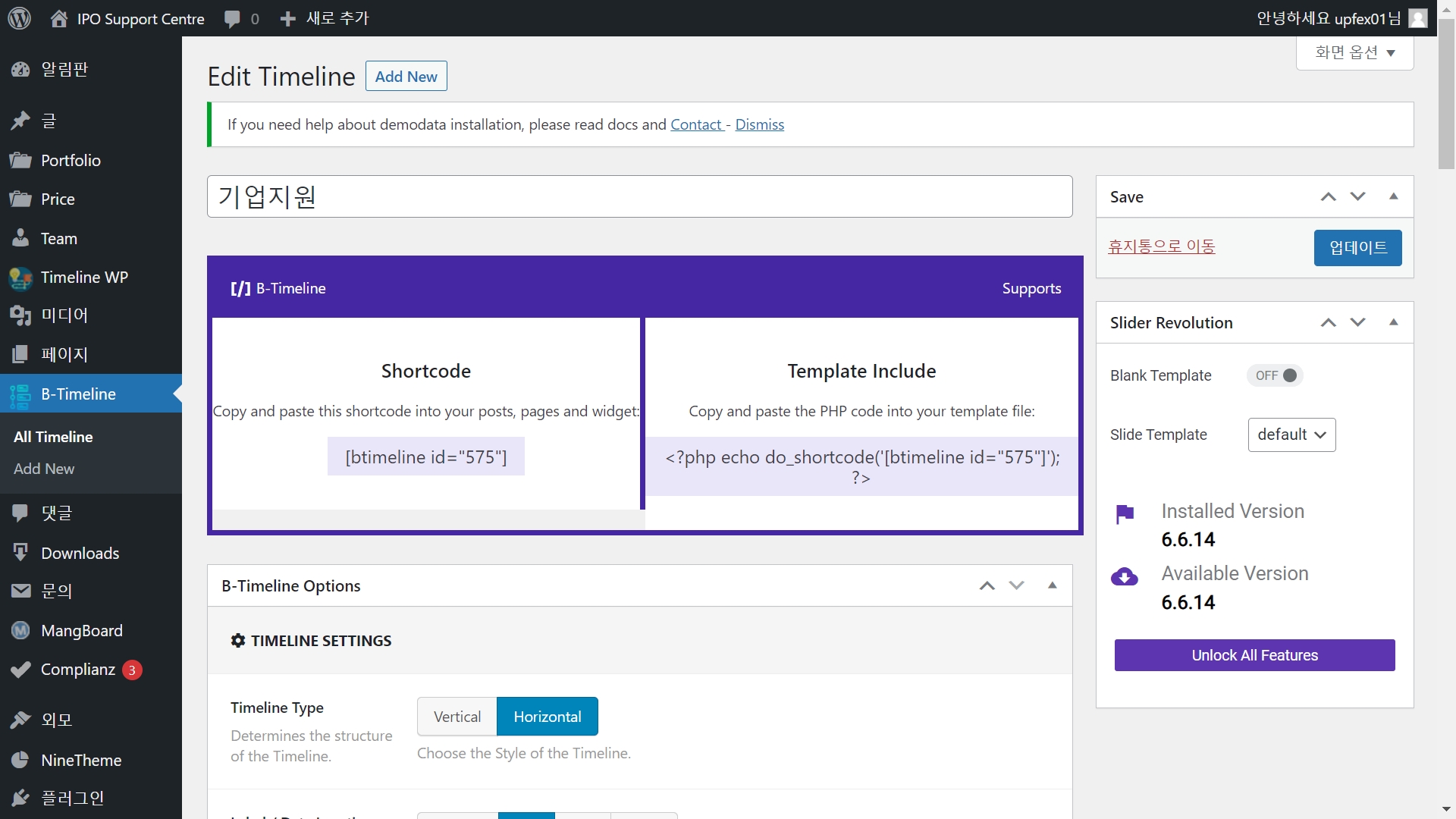Expand the screen options dropdown
This screenshot has height=819, width=1456.
1355,52
